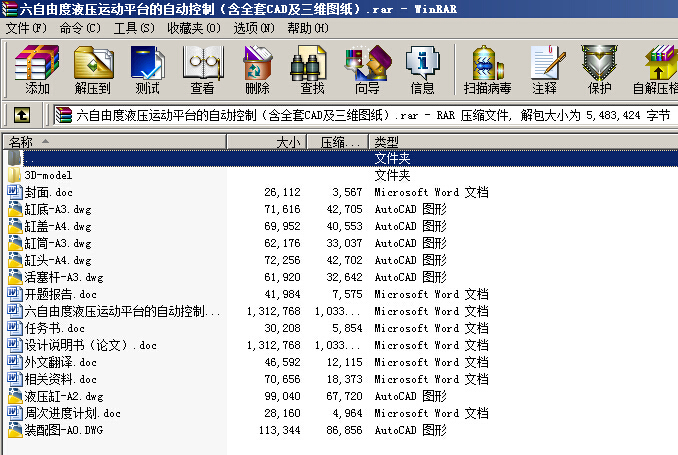
Task: Select file 缸头-A4.dwg
Action: [x=58, y=260]
